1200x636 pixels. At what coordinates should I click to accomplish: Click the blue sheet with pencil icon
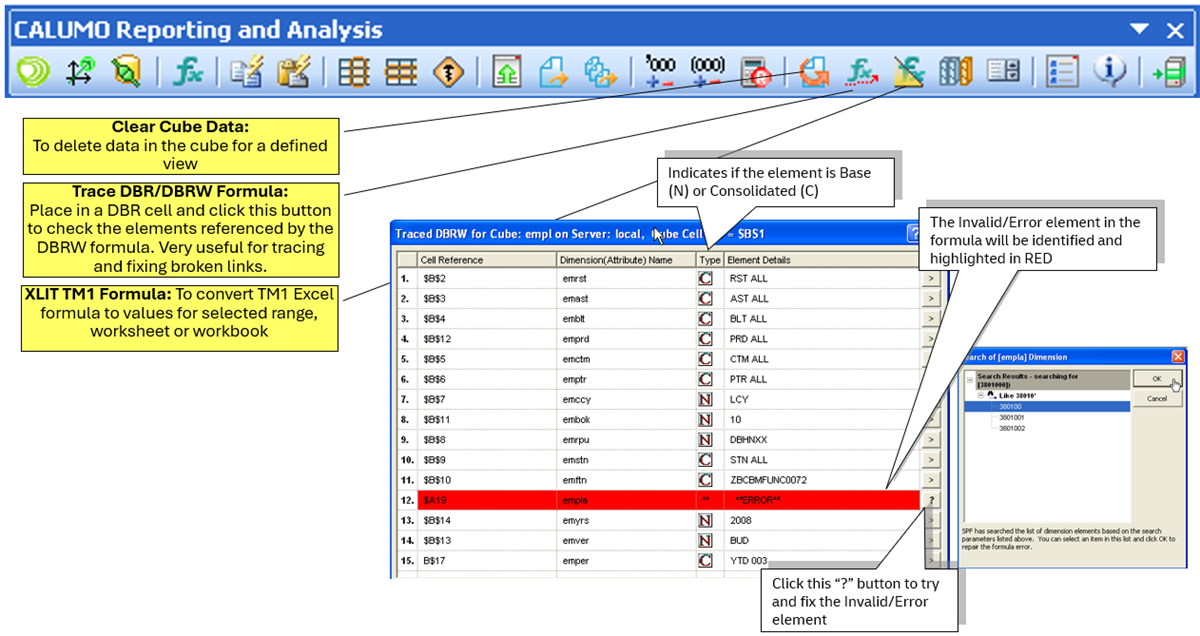click(245, 71)
